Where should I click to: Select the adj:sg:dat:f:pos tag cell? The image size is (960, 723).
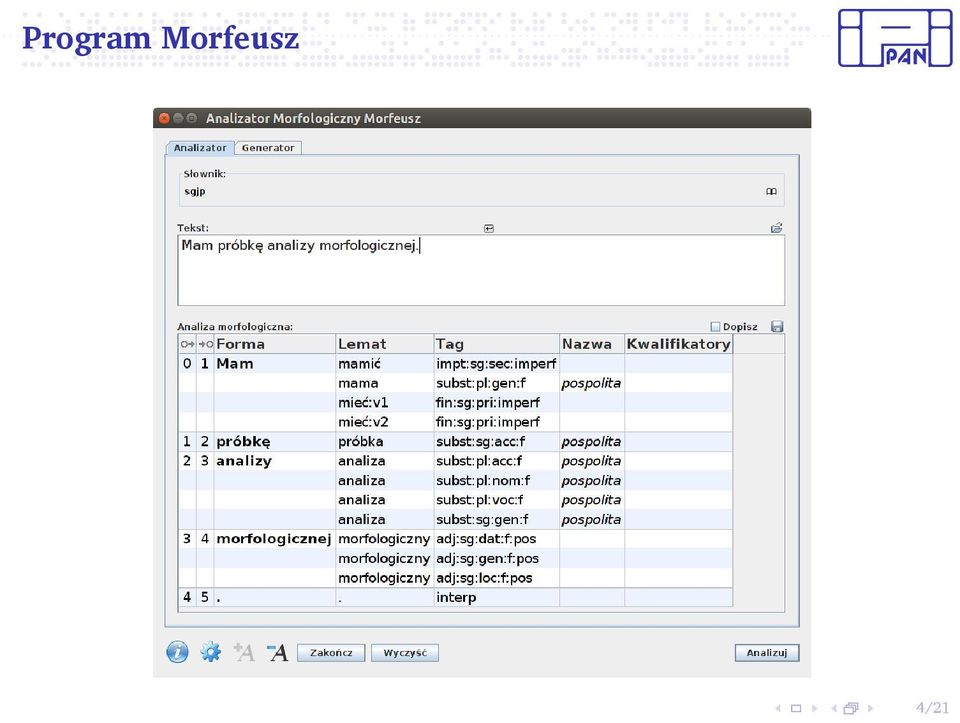(497, 539)
